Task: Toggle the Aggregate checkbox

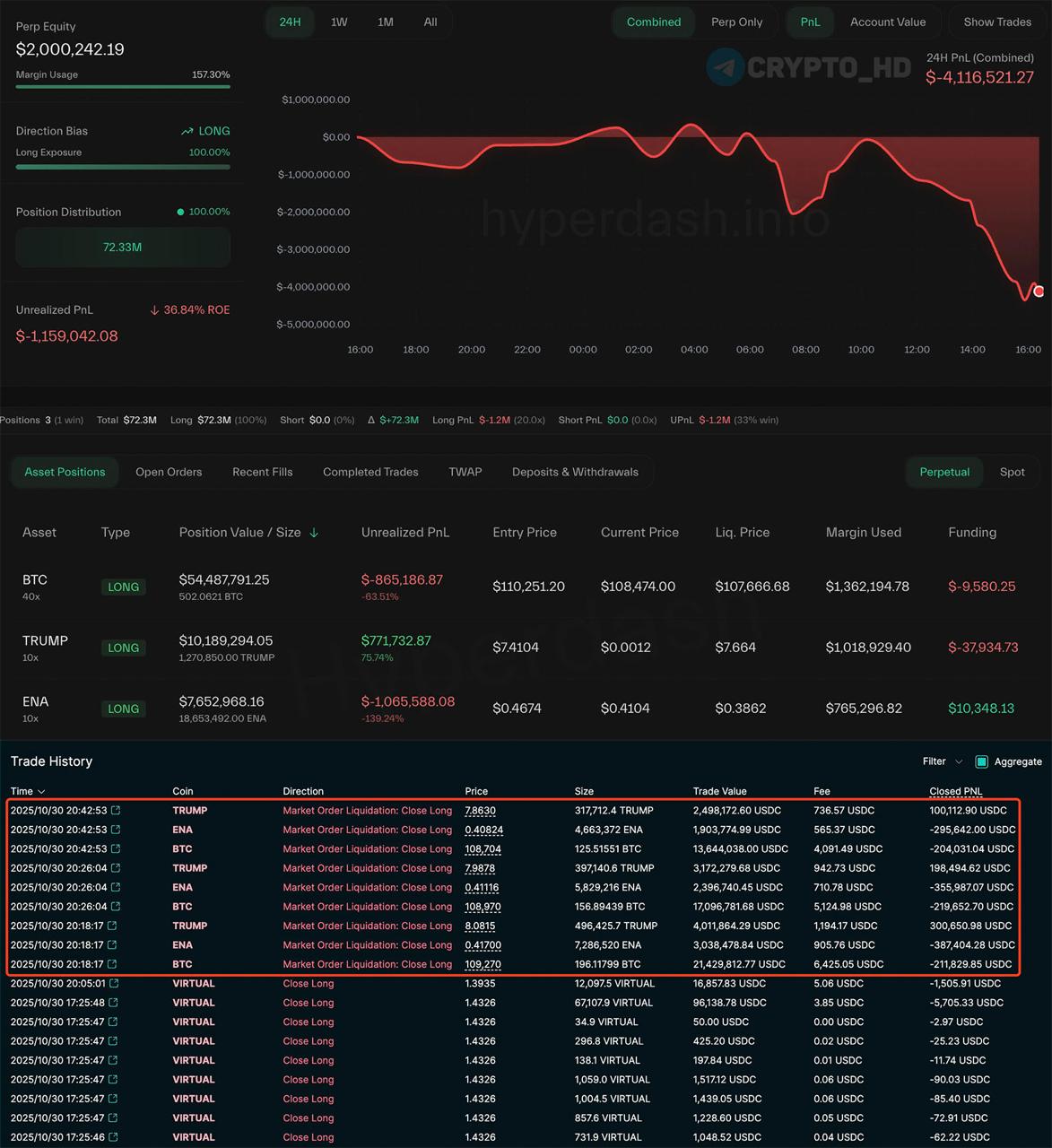Action: click(x=981, y=761)
